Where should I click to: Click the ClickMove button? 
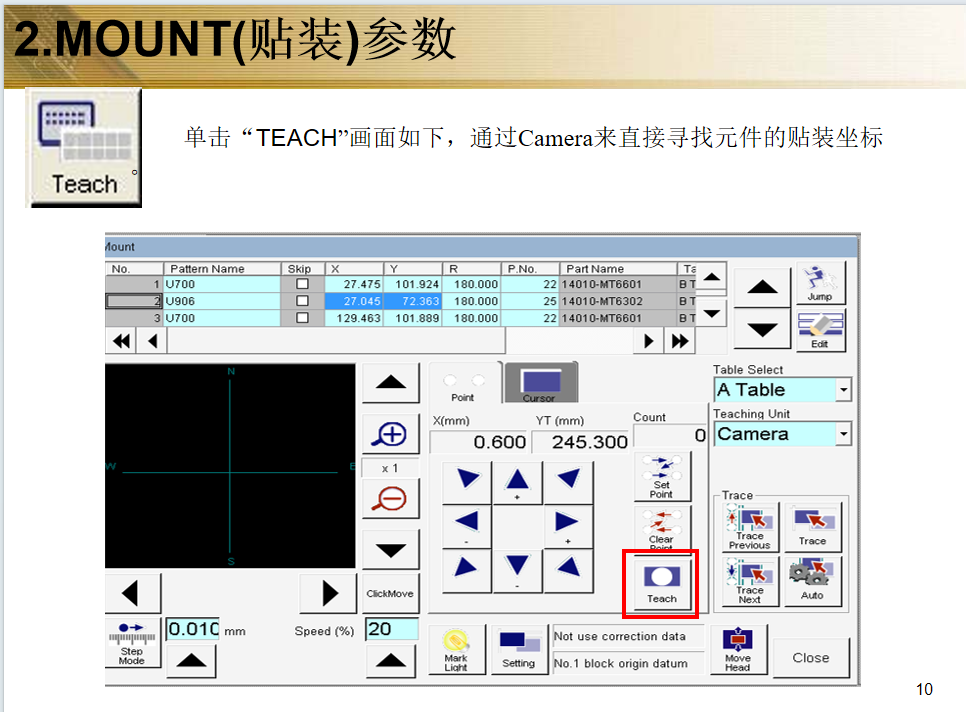390,593
